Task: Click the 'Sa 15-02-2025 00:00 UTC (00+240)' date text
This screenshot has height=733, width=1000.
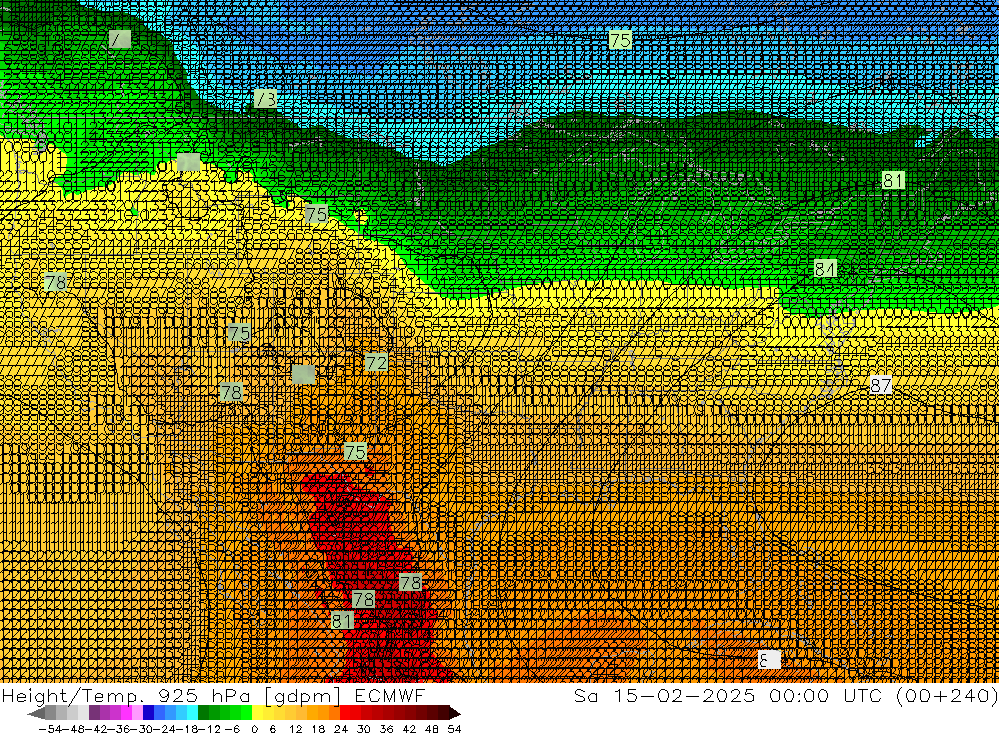Action: [x=786, y=695]
